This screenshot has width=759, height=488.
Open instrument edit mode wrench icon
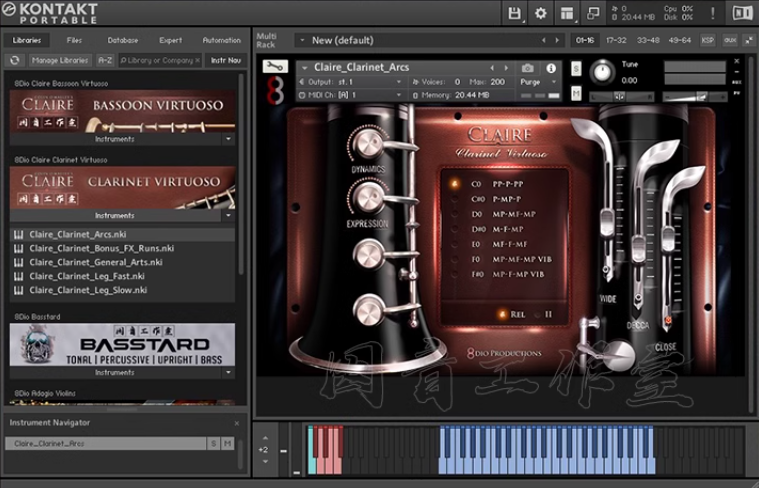275,67
